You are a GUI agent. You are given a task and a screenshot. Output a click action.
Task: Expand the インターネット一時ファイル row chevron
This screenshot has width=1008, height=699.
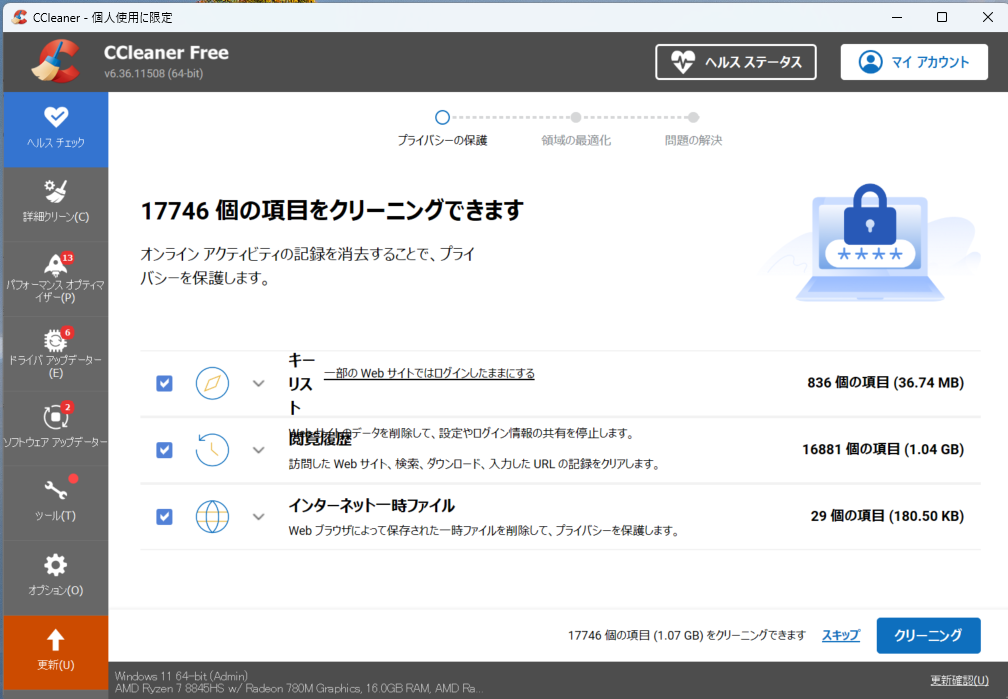(258, 517)
